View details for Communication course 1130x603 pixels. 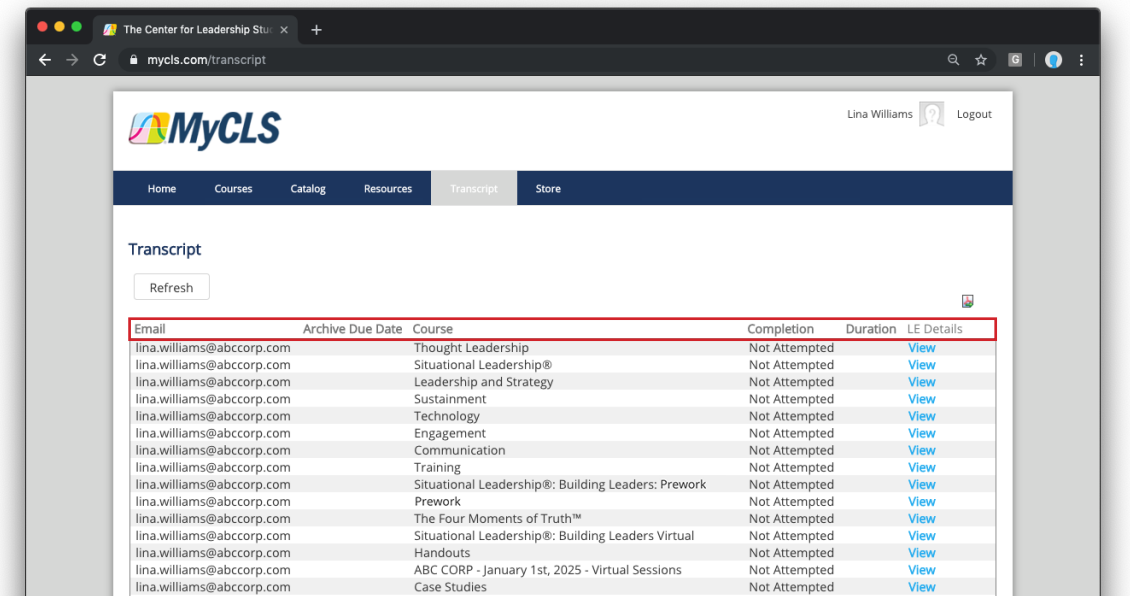click(922, 450)
